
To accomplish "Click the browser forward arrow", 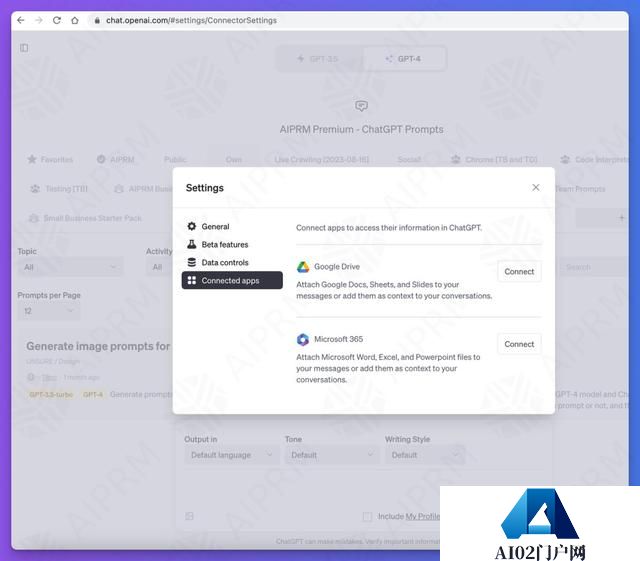I will (39, 20).
